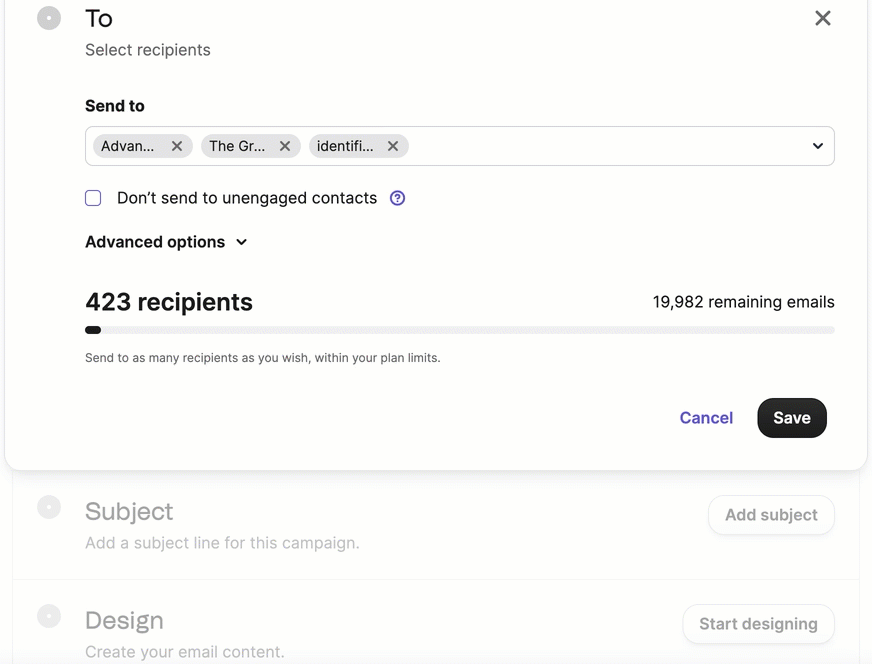Remove the The Gr... recipient tag
Image resolution: width=872 pixels, height=664 pixels.
click(285, 146)
